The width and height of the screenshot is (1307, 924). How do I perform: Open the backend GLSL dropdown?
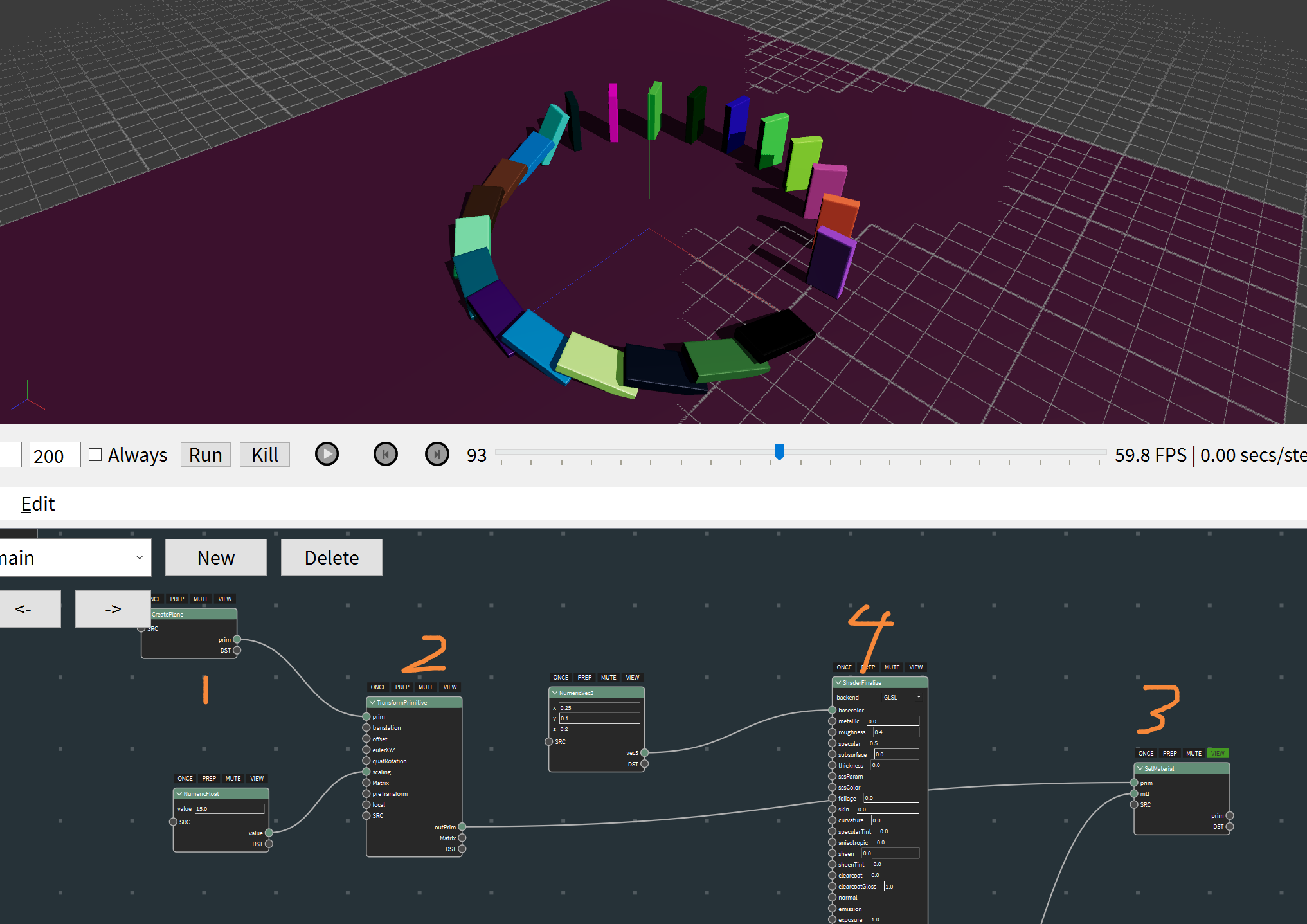[x=903, y=697]
